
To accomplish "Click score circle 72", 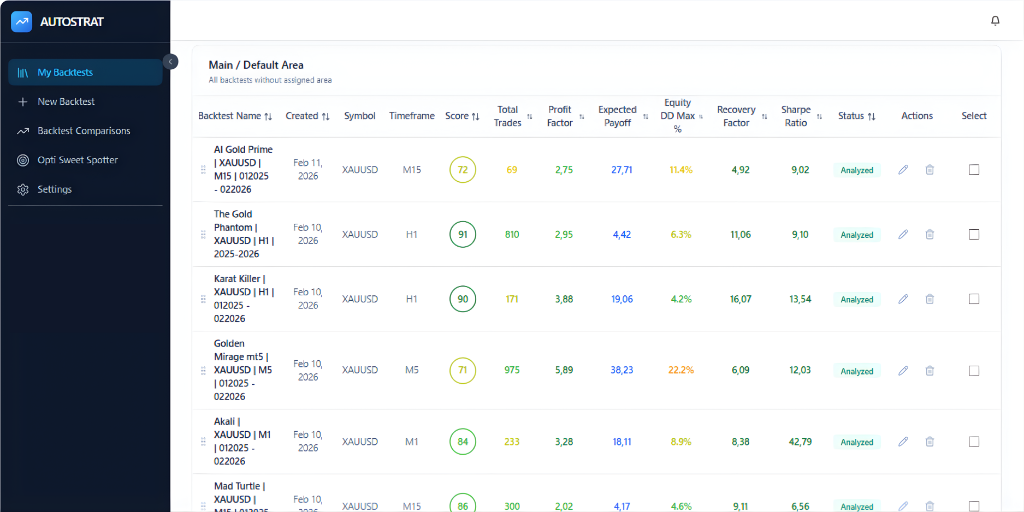I will (x=463, y=170).
